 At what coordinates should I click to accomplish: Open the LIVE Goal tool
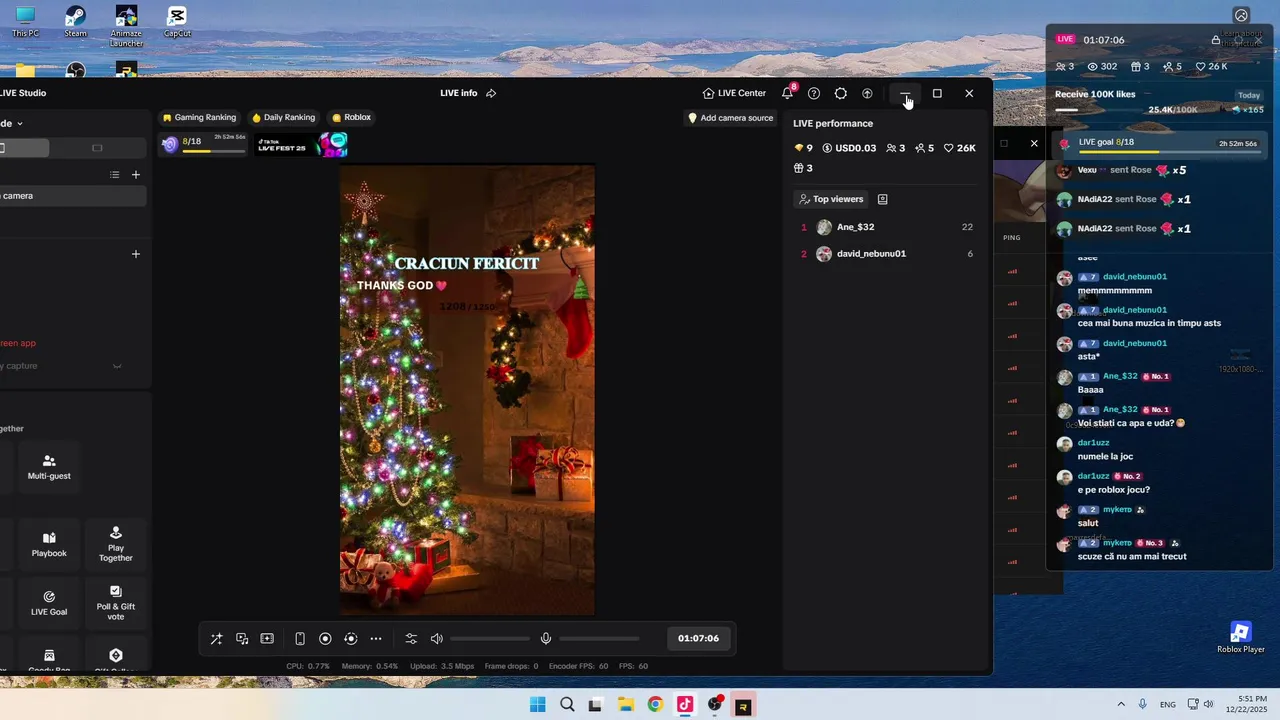49,603
